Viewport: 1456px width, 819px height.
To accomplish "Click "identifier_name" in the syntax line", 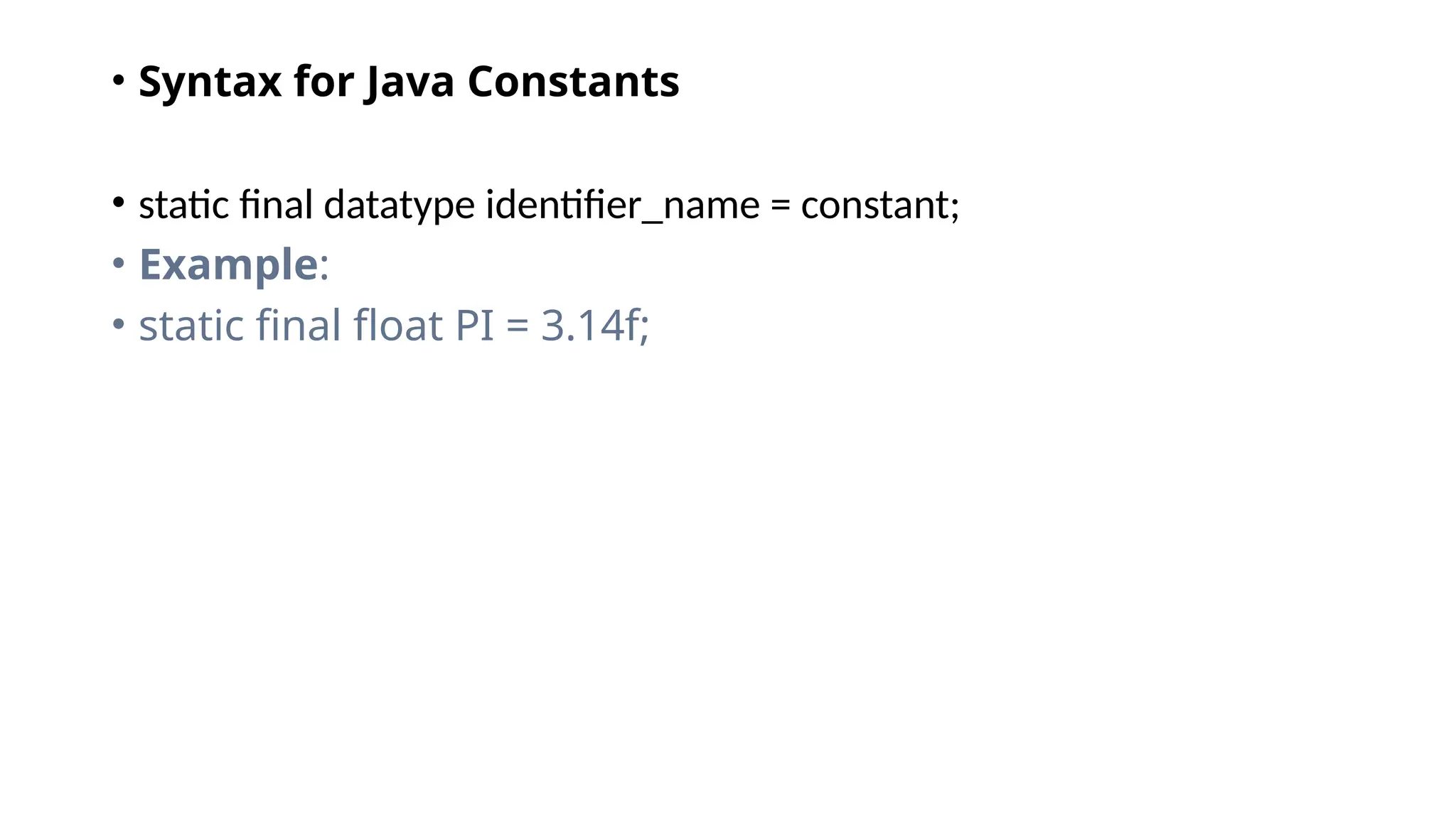I will (622, 205).
